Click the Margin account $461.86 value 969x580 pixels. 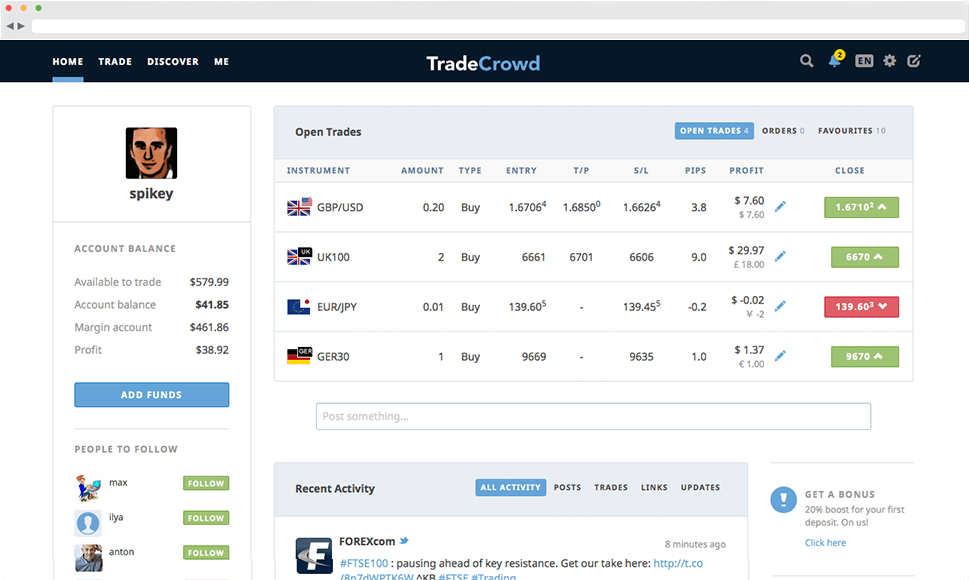pos(209,327)
